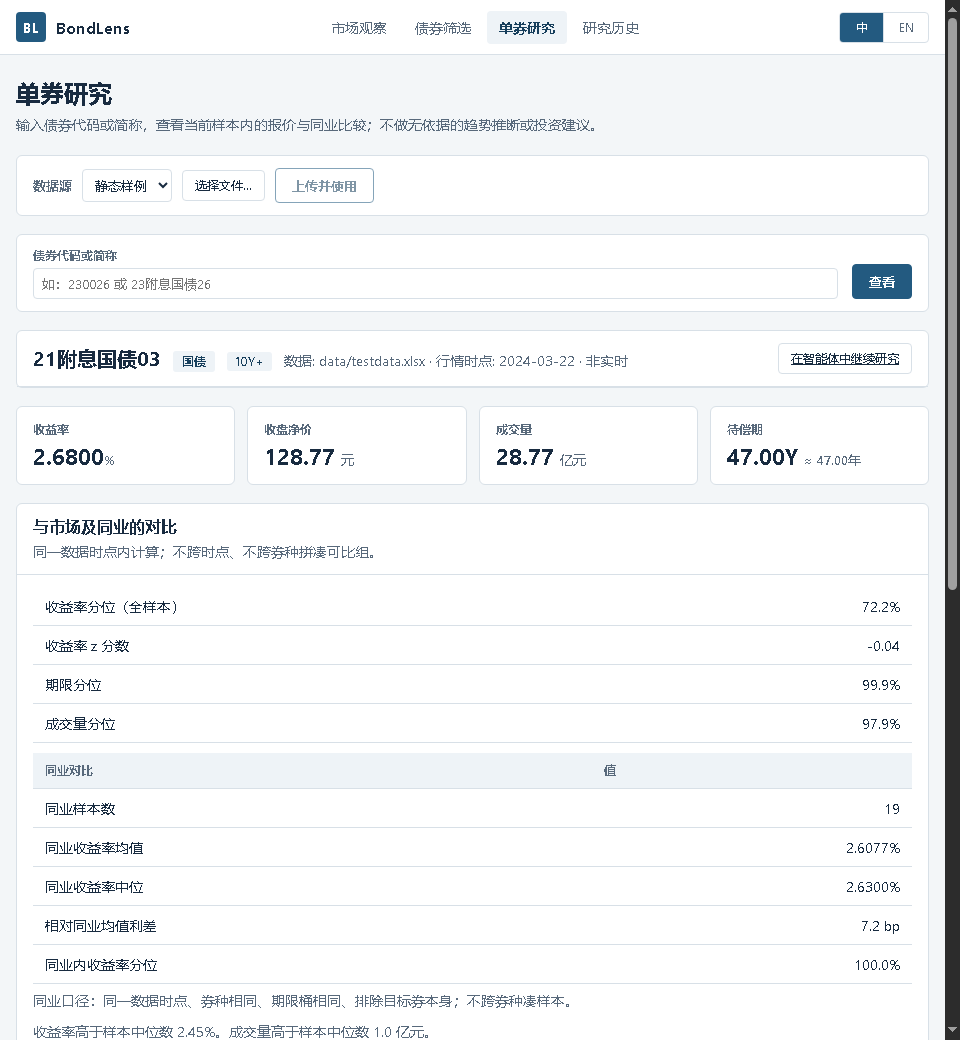Open 在智能体中继续研究 link

tap(845, 359)
